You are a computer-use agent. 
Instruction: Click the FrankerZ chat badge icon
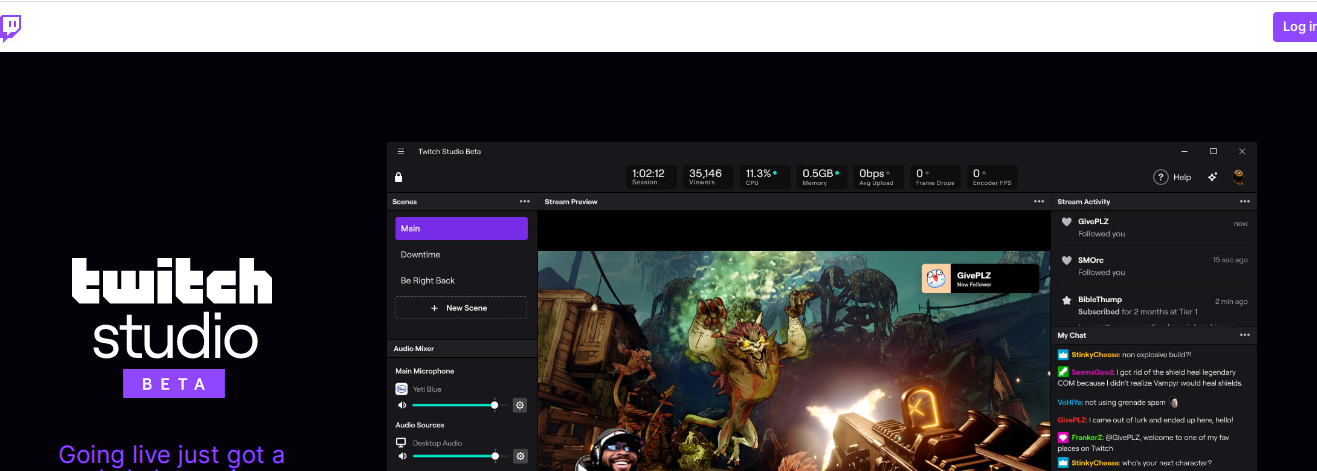tap(1063, 437)
